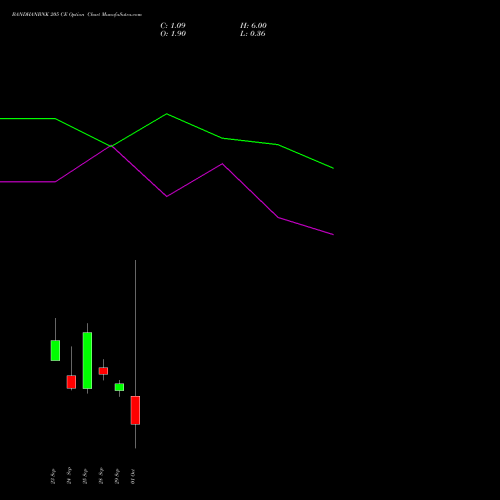Select the low value L: 0.36
Screen dimensions: 500x500
pyautogui.click(x=253, y=34)
